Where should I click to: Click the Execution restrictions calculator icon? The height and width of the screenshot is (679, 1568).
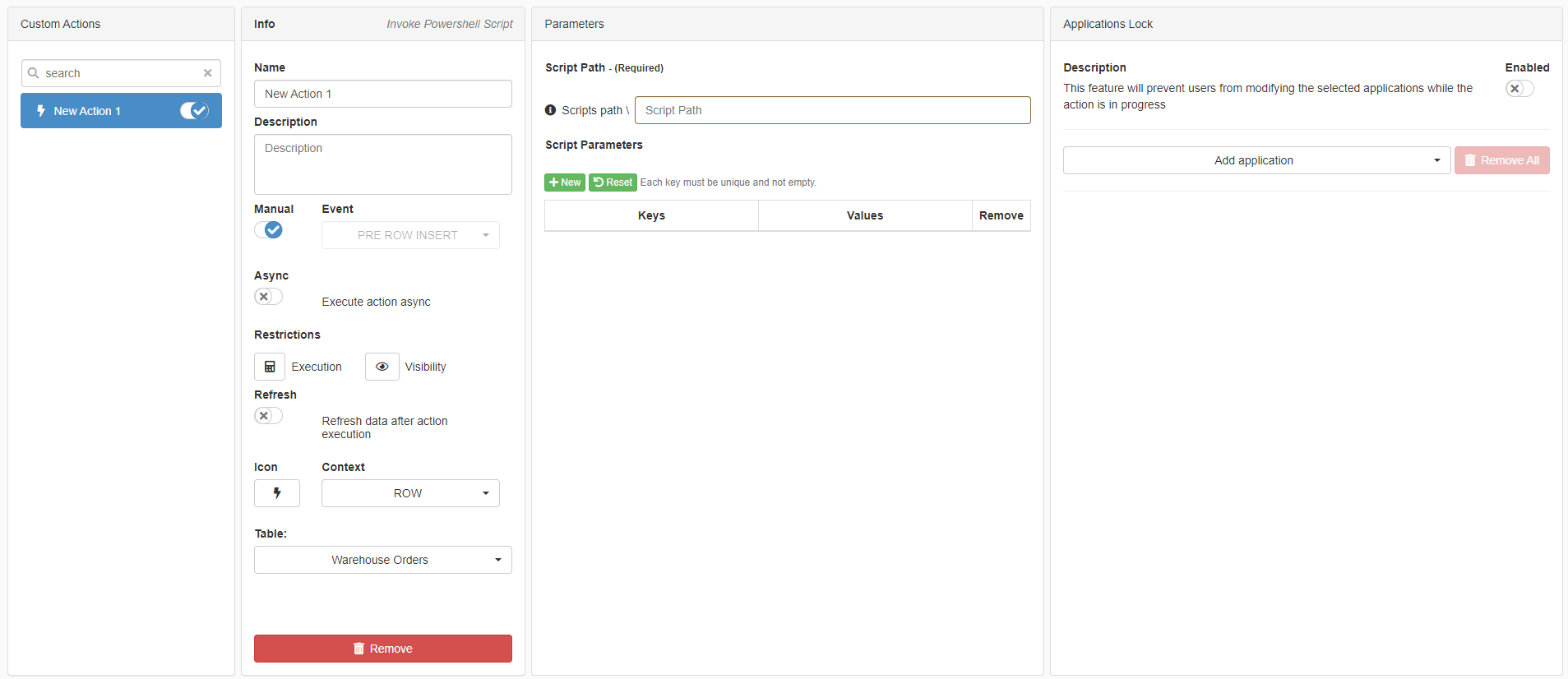270,367
